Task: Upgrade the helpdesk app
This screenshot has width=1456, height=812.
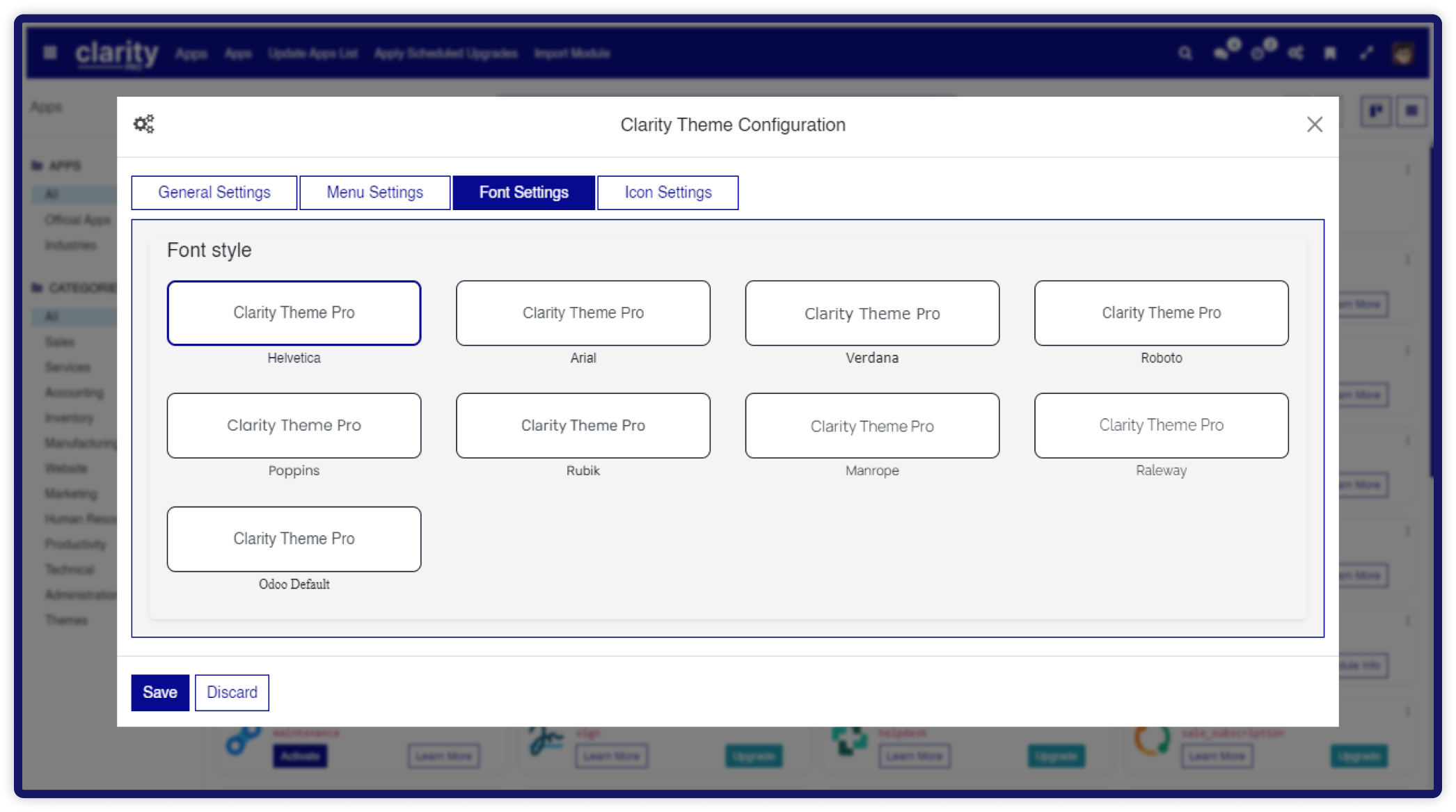Action: click(x=1056, y=756)
